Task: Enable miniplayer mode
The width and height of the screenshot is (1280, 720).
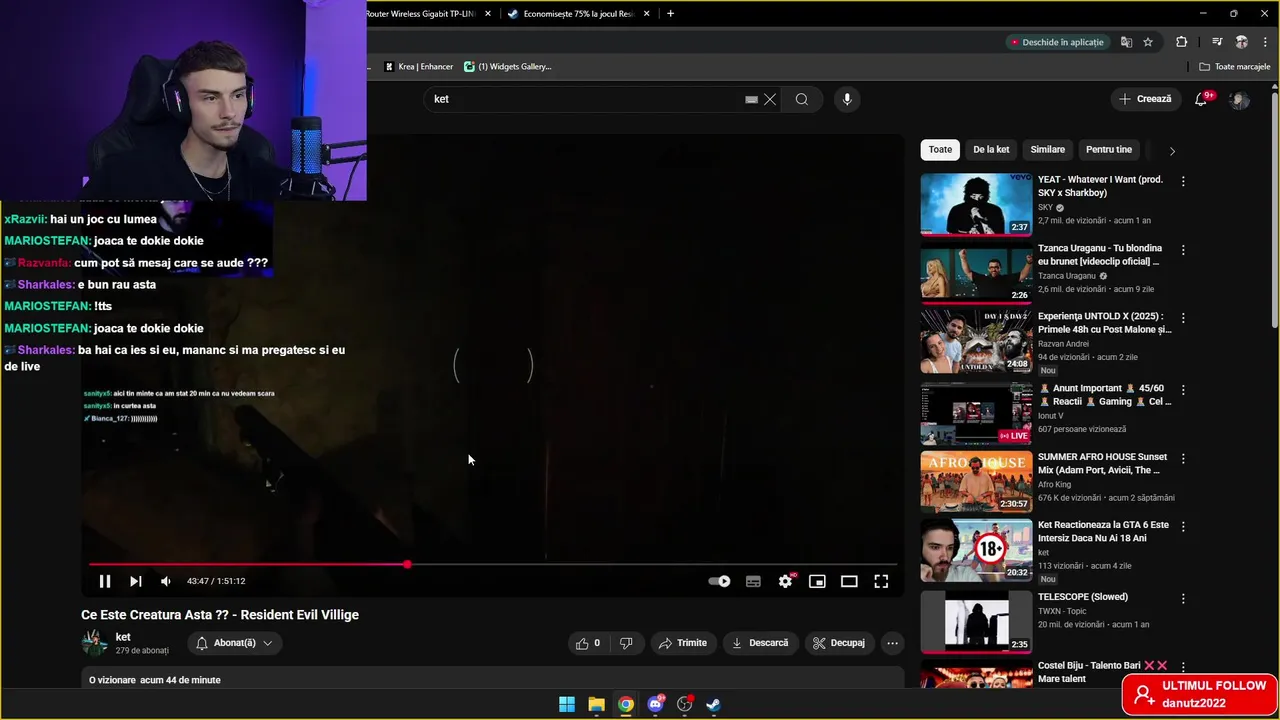Action: (817, 581)
